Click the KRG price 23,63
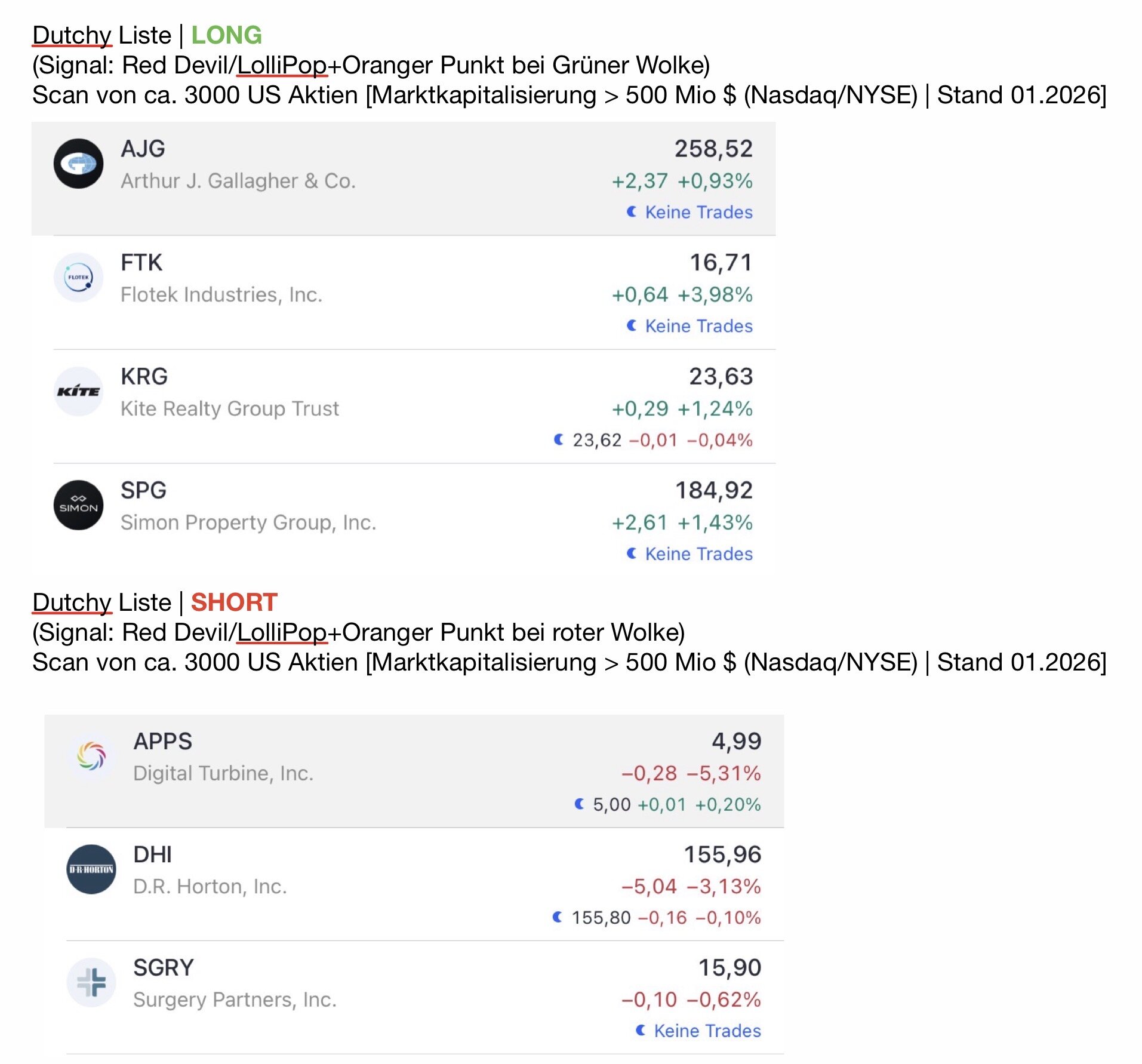Screen dimensions: 1142x1064 [x=721, y=377]
